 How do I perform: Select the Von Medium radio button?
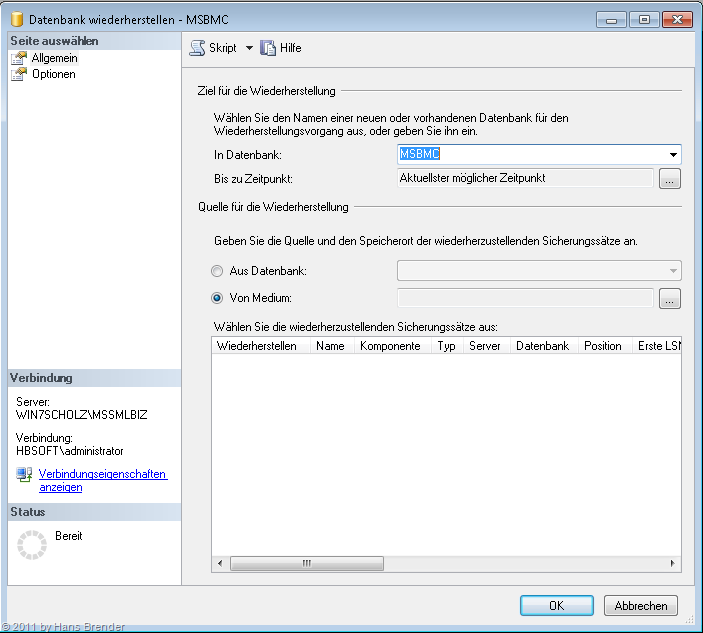pos(217,297)
